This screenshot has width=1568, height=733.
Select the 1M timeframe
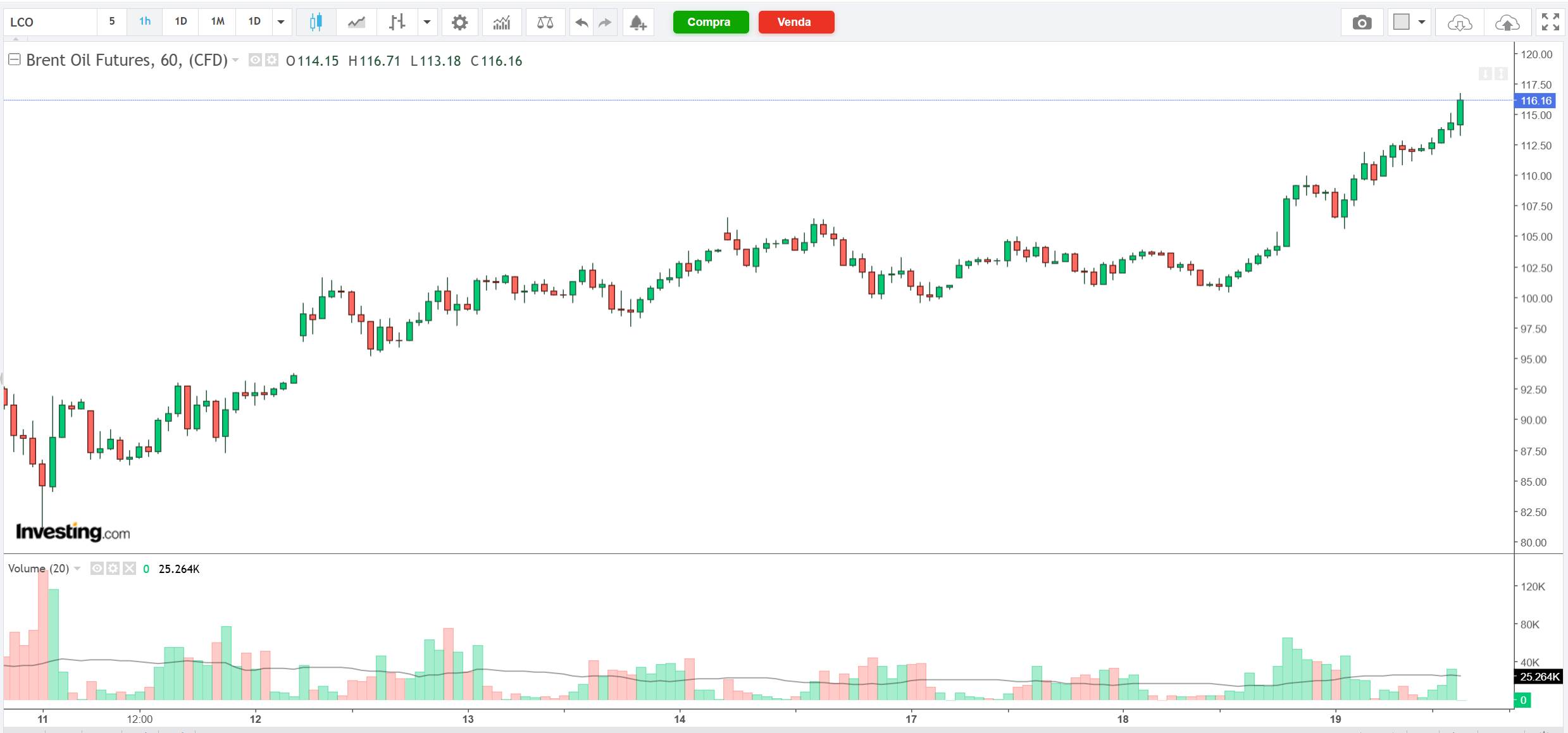coord(218,22)
